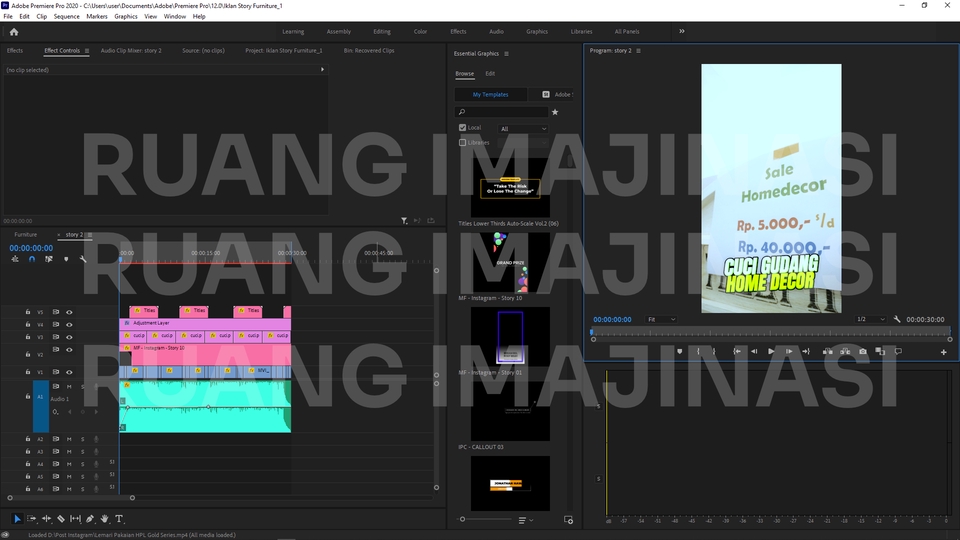960x540 pixels.
Task: Click Mark Out button in Program monitor
Action: pos(714,351)
